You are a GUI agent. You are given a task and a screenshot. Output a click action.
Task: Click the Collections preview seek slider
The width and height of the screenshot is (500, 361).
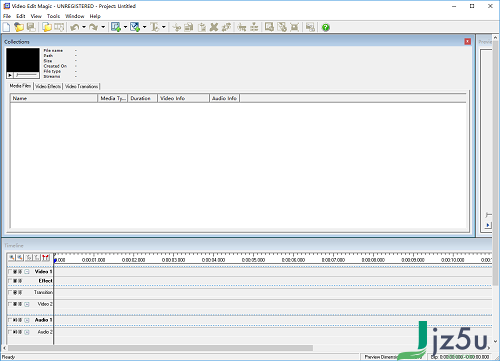click(26, 75)
